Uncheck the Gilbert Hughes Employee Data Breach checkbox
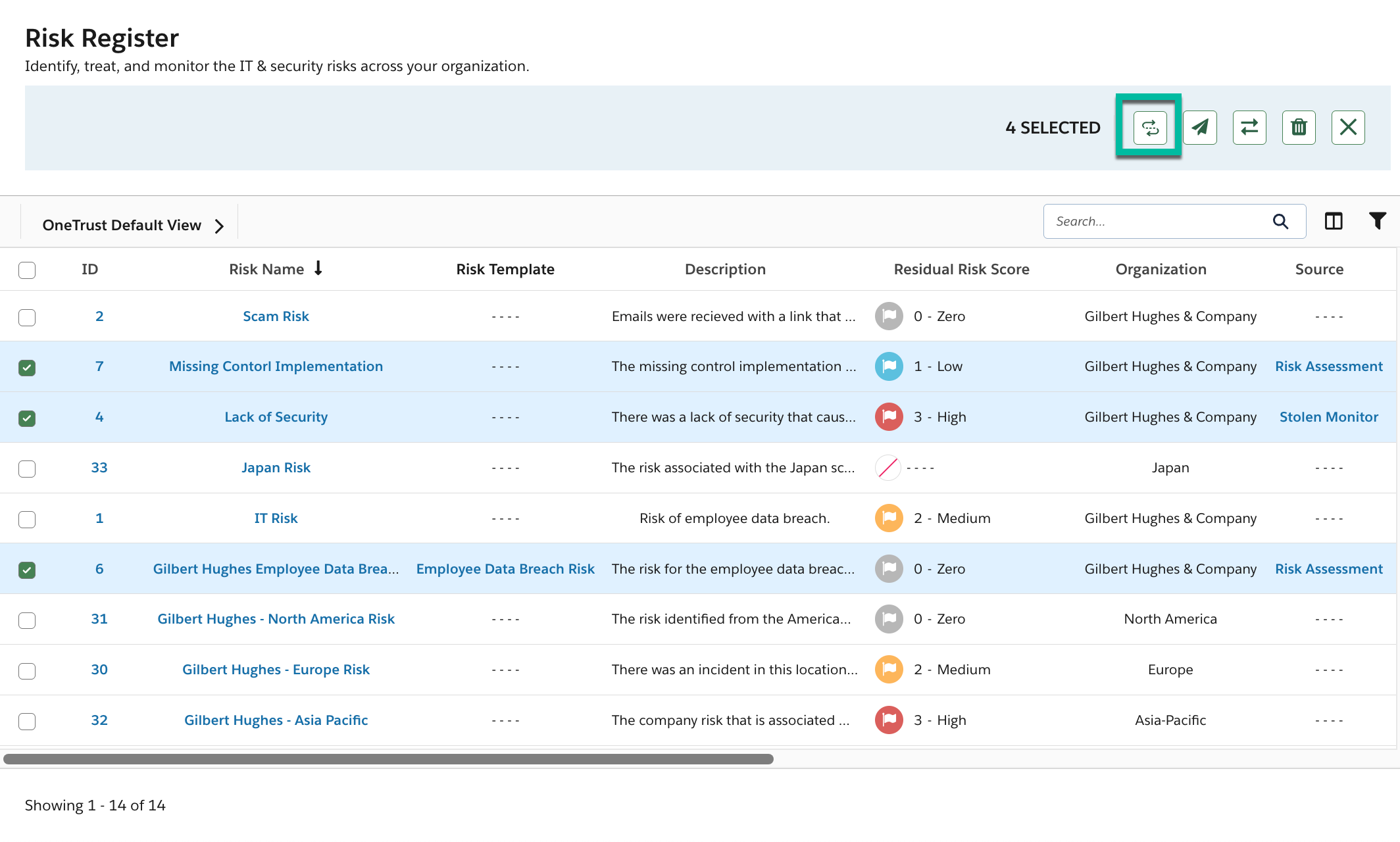The width and height of the screenshot is (1400, 842). point(27,570)
